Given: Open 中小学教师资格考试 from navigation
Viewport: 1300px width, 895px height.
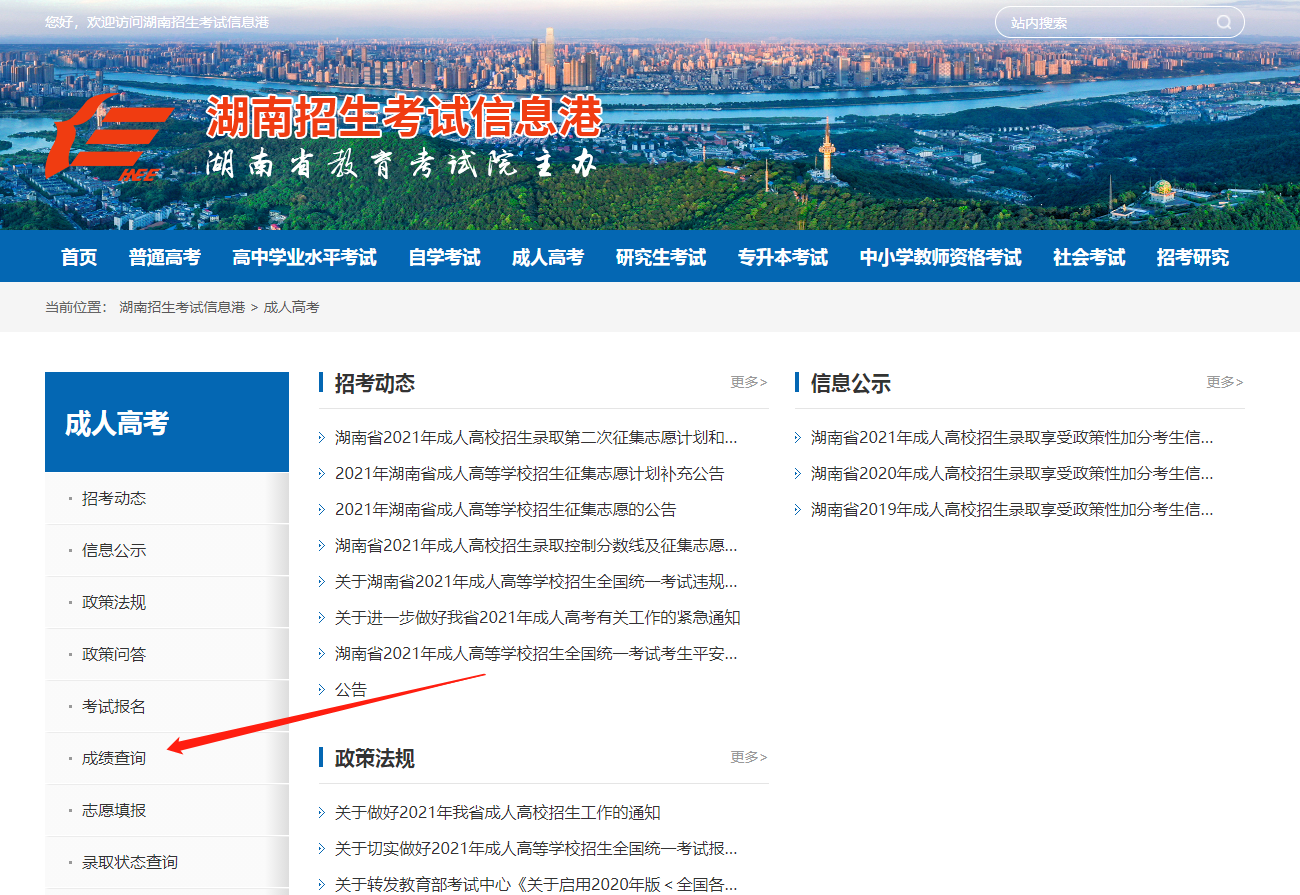Looking at the screenshot, I should 940,256.
